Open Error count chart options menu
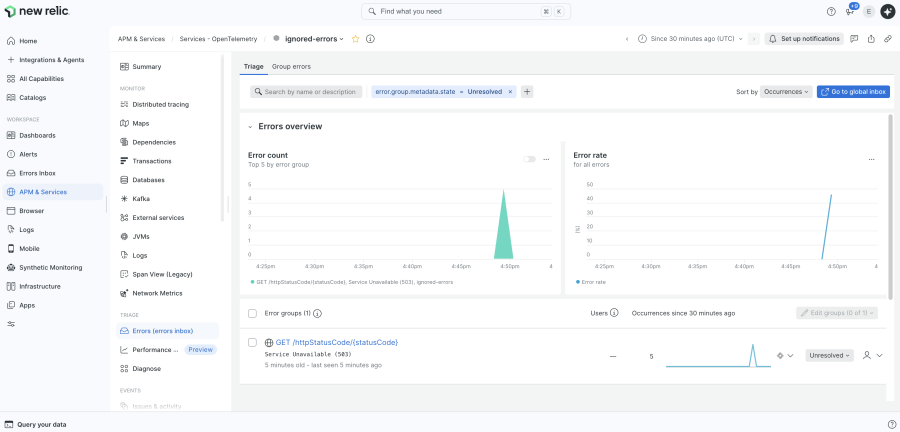Screen dimensions: 900x432 pos(546,159)
